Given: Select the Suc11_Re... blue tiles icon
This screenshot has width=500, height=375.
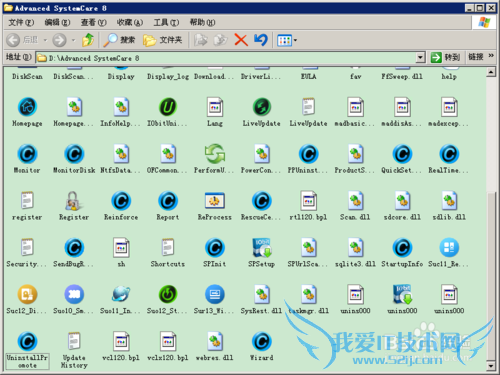Looking at the screenshot, I should pos(449,248).
